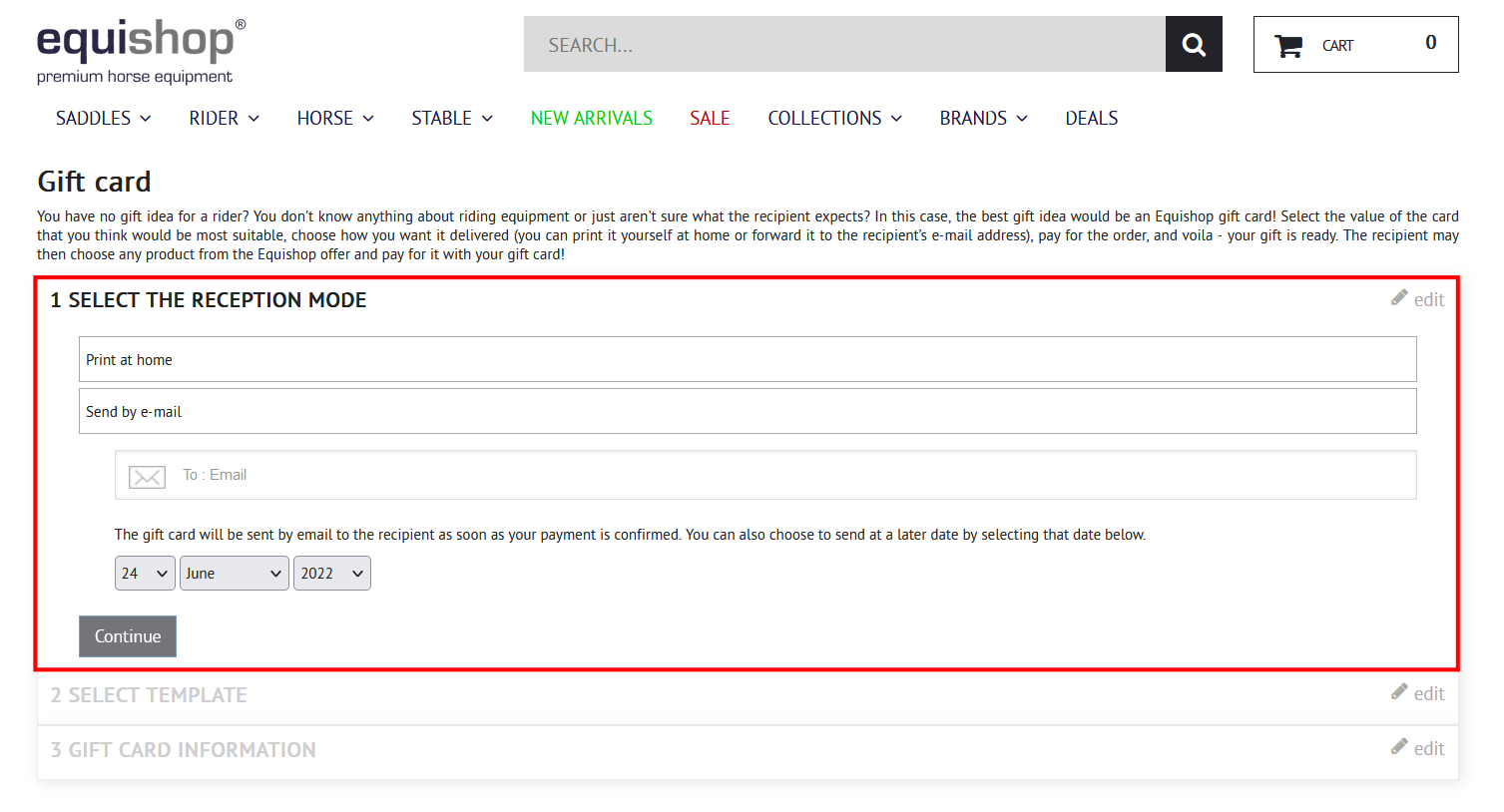Open the New Arrivals page
1504x812 pixels.
[x=591, y=119]
